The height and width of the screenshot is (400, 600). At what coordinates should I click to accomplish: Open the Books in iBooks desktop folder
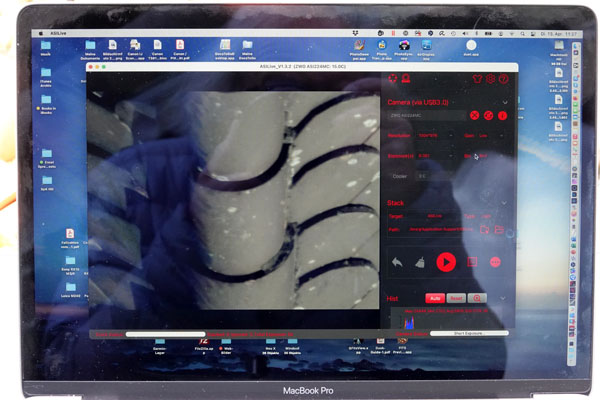point(46,104)
